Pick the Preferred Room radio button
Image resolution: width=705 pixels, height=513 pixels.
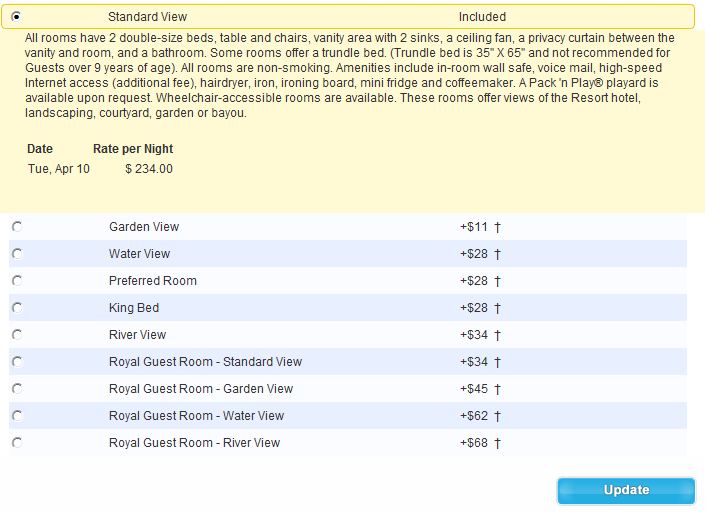tap(17, 281)
